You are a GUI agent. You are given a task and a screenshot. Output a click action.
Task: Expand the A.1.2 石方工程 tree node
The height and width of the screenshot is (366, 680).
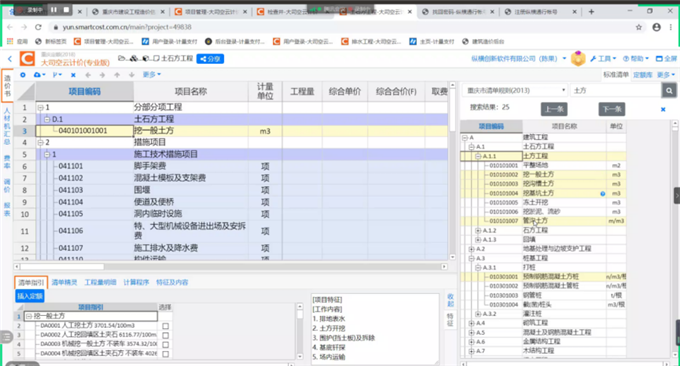coord(478,230)
